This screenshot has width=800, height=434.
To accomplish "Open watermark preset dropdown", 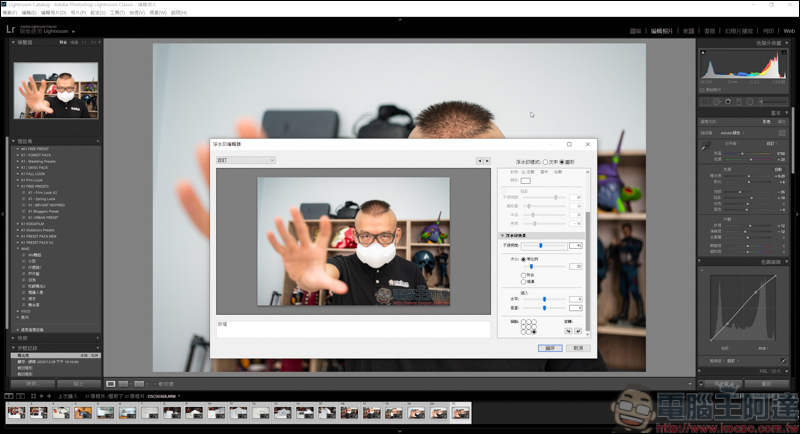I will (246, 160).
